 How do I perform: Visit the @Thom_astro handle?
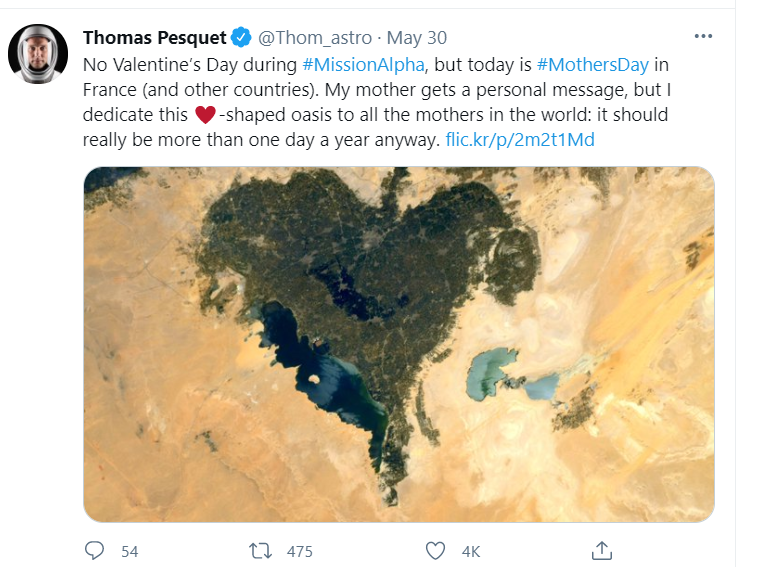click(315, 38)
